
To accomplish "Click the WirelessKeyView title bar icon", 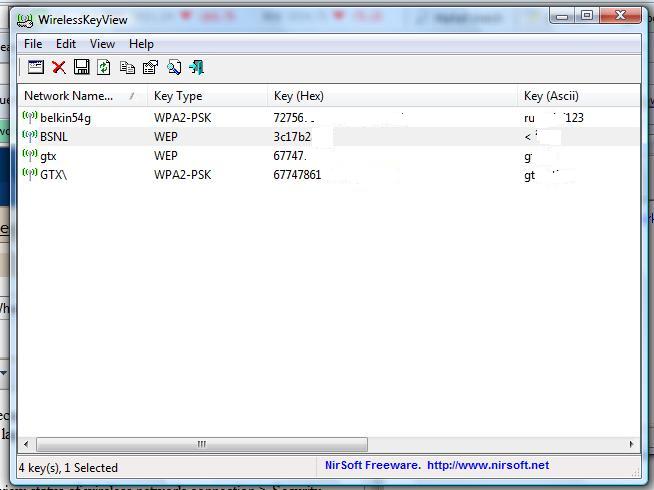I will tap(25, 20).
